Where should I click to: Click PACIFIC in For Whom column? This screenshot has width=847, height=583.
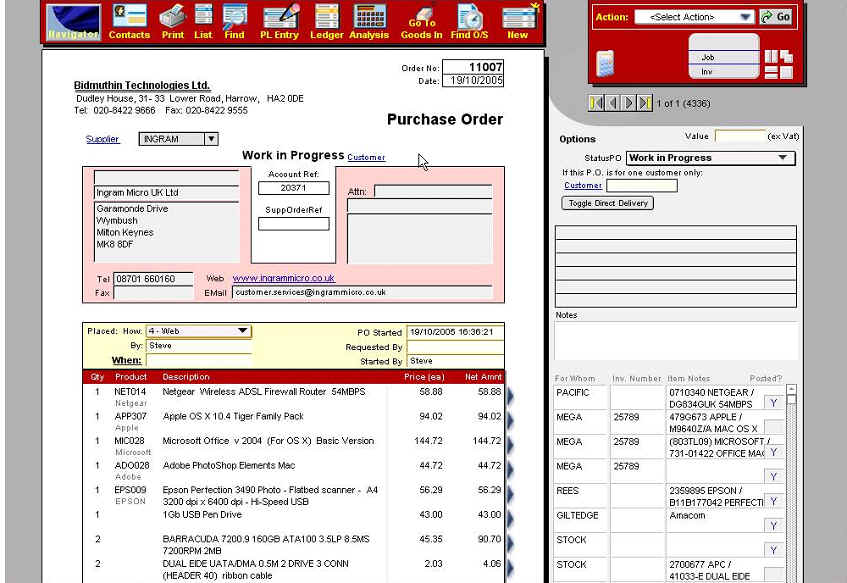pyautogui.click(x=573, y=393)
